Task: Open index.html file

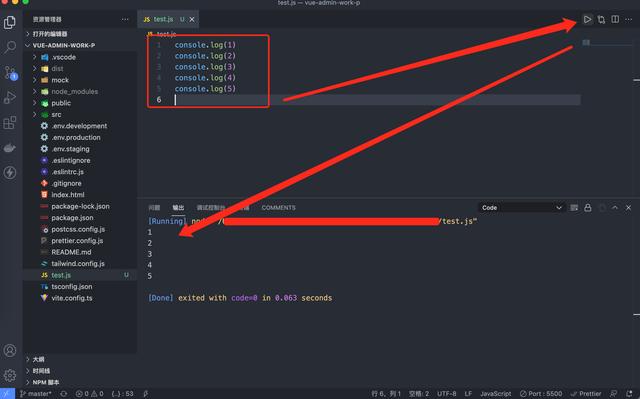Action: (80, 195)
